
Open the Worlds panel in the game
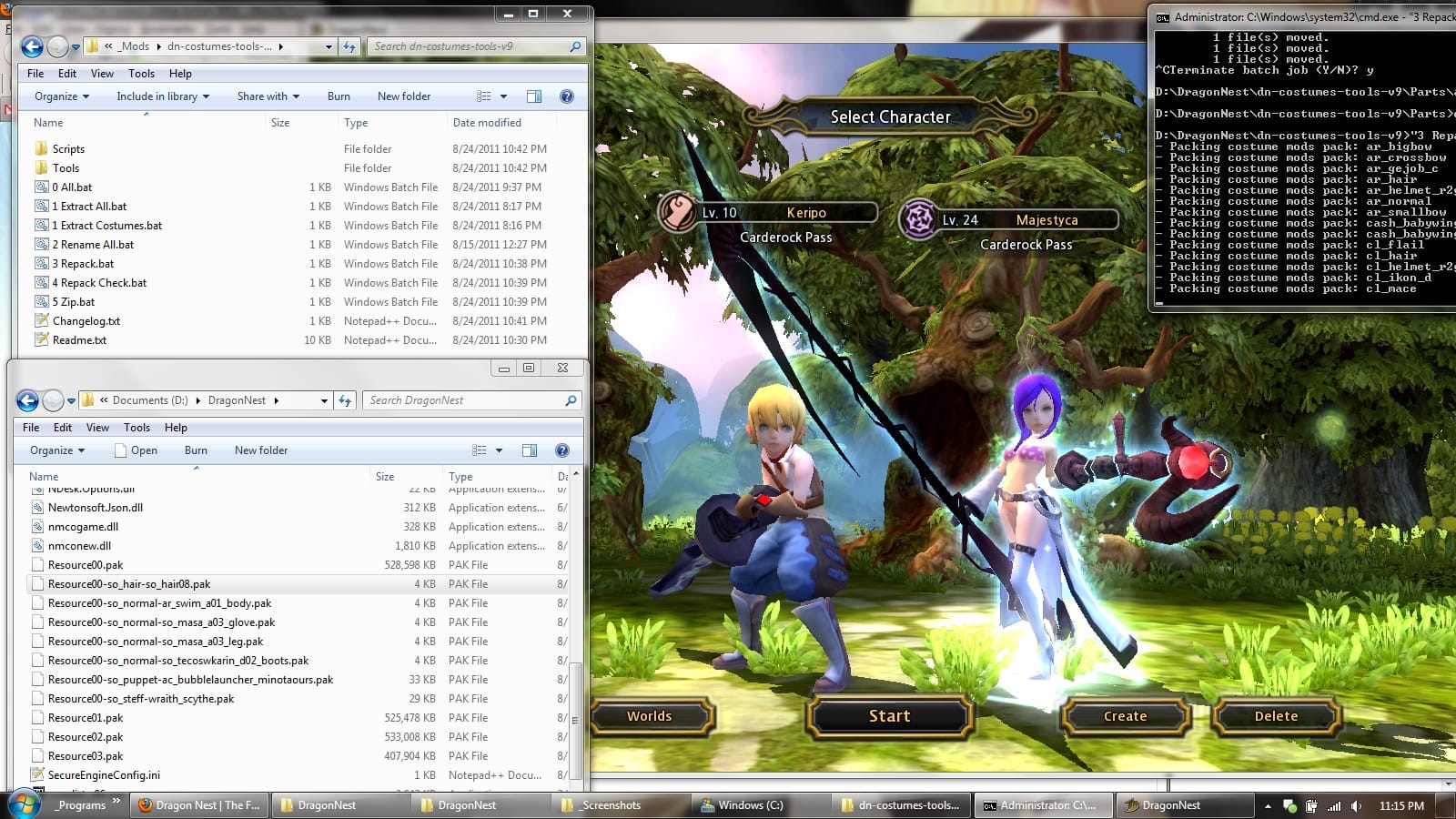tap(650, 716)
